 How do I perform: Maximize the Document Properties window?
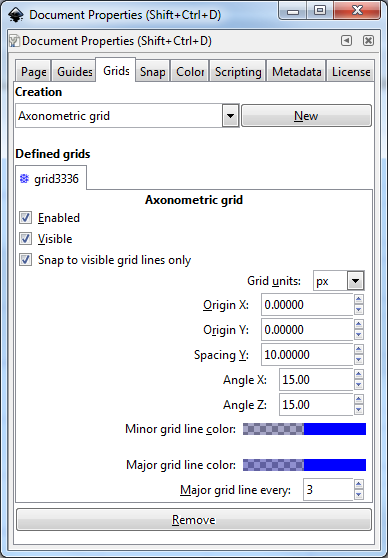(320, 11)
